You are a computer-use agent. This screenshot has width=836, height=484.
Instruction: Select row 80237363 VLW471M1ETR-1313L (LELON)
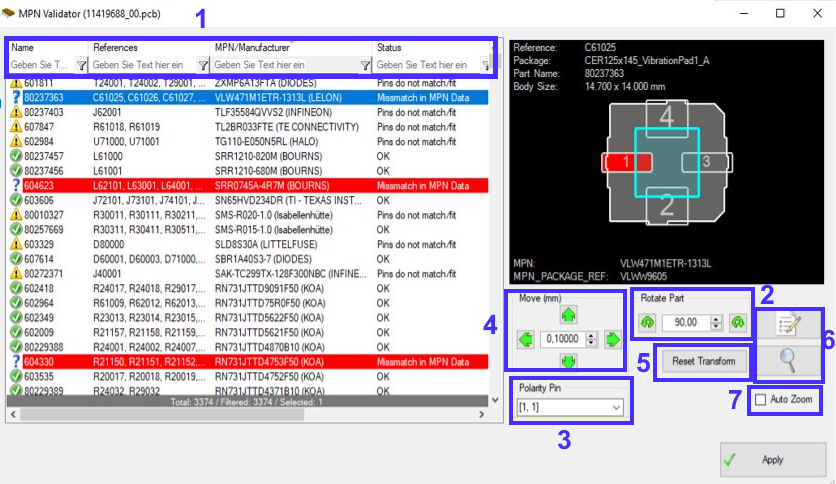pos(248,98)
